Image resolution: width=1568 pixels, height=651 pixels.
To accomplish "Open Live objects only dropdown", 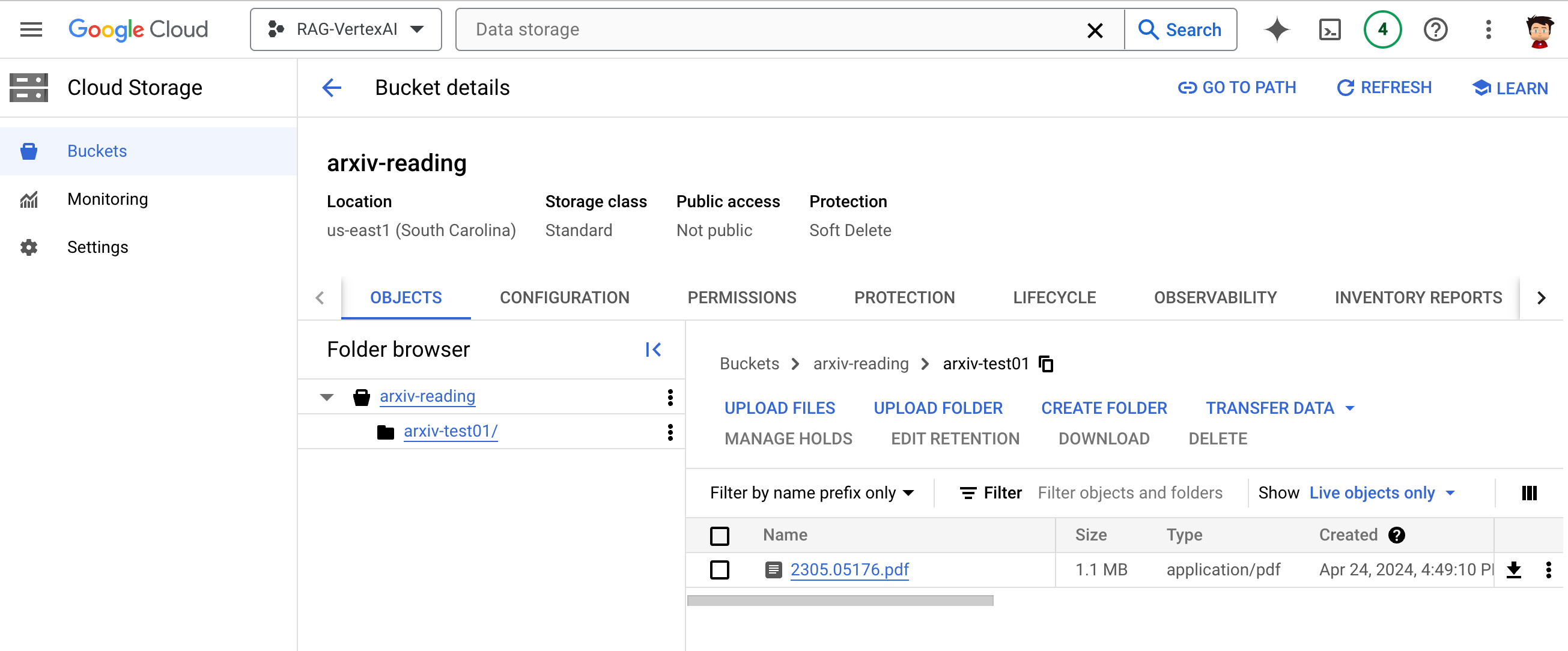I will pyautogui.click(x=1382, y=493).
